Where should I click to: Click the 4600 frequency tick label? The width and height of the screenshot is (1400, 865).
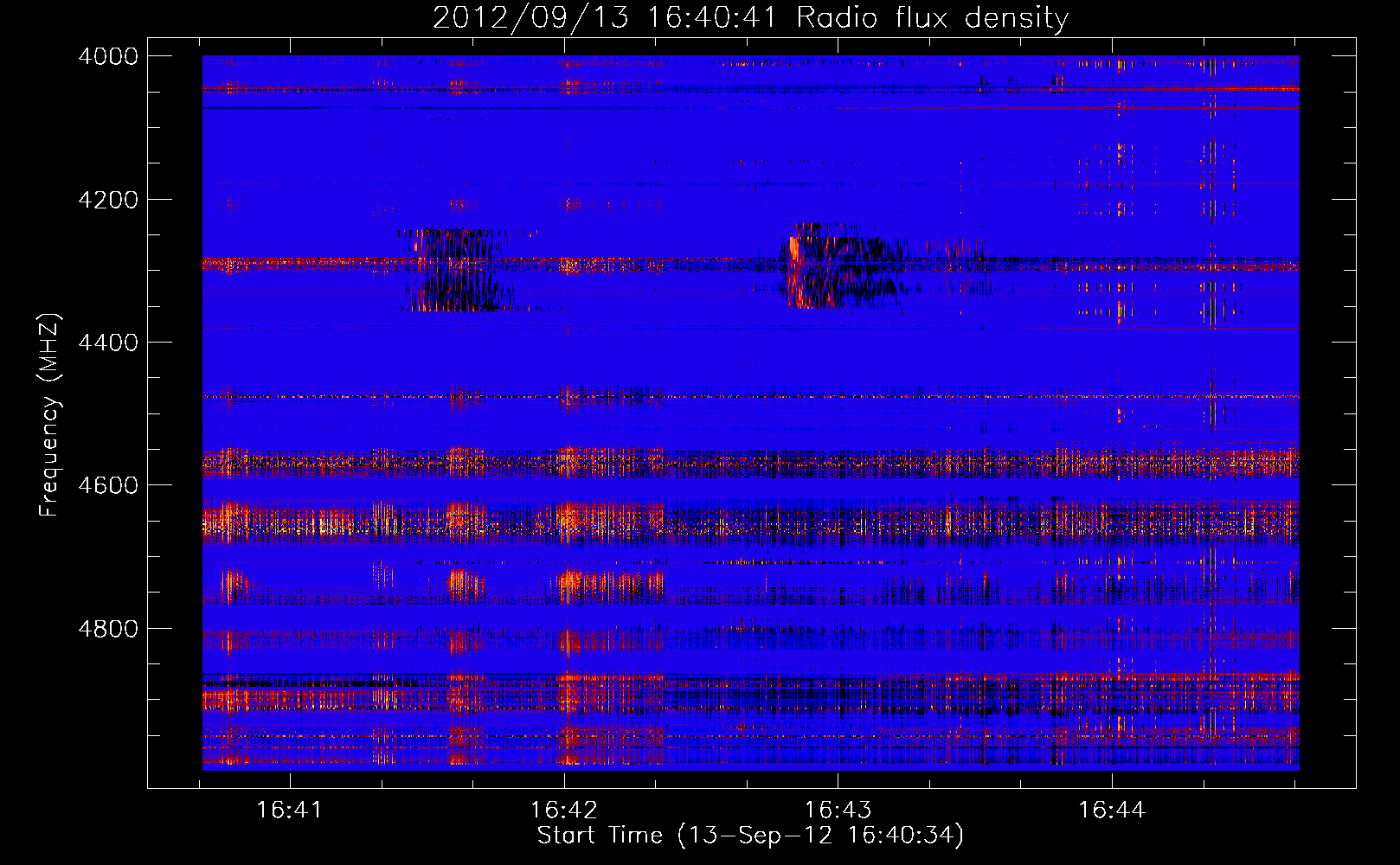tap(108, 485)
